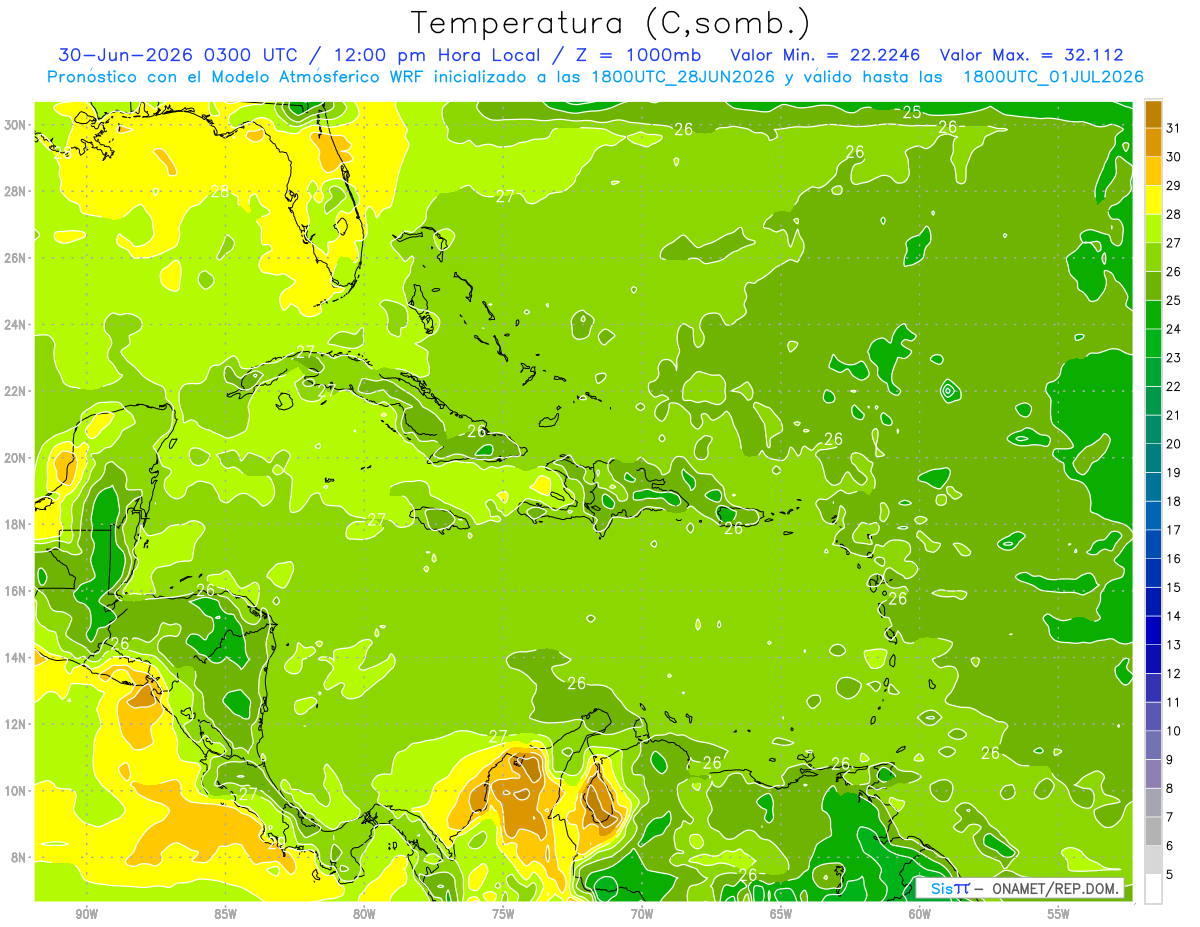This screenshot has height=927, width=1200.
Task: Click legend value 31
Action: coord(1173,128)
